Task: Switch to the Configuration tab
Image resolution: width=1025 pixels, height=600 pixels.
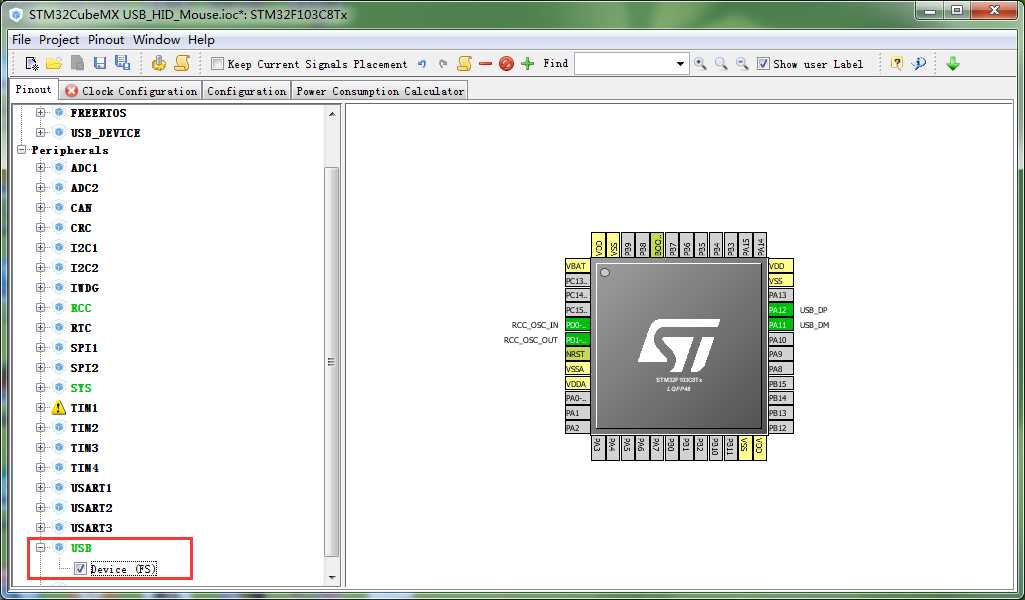Action: coord(246,92)
